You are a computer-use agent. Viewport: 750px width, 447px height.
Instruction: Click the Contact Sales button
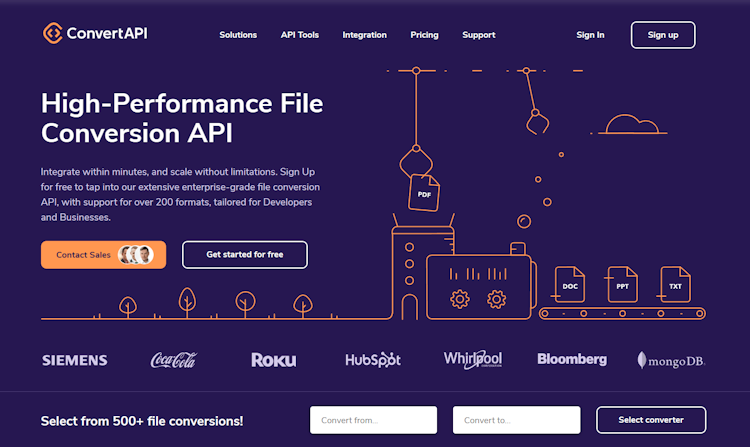(103, 255)
